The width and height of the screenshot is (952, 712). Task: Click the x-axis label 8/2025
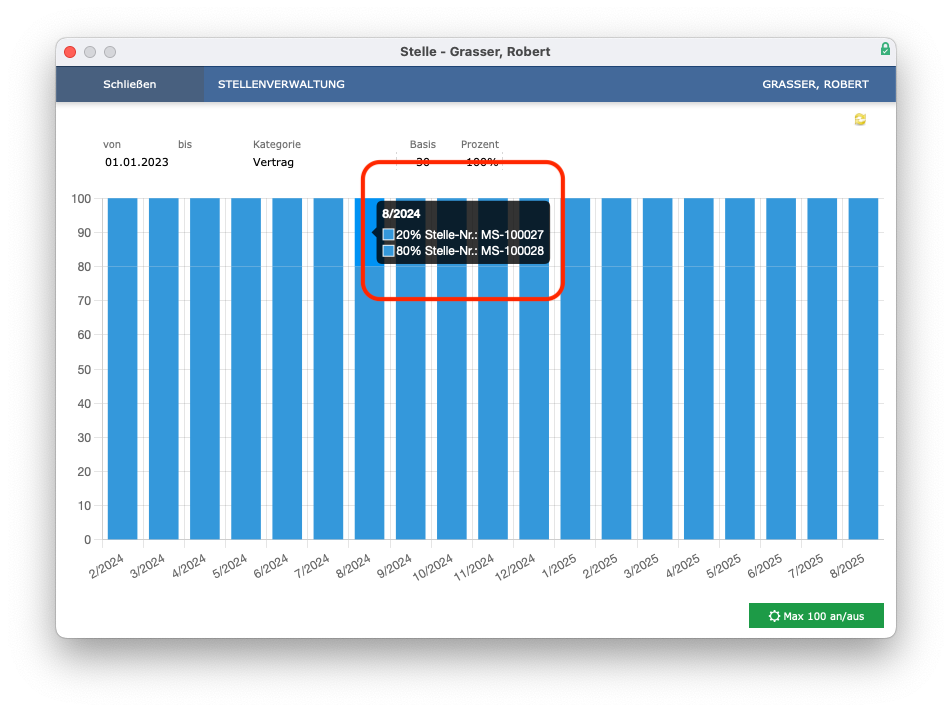(847, 566)
